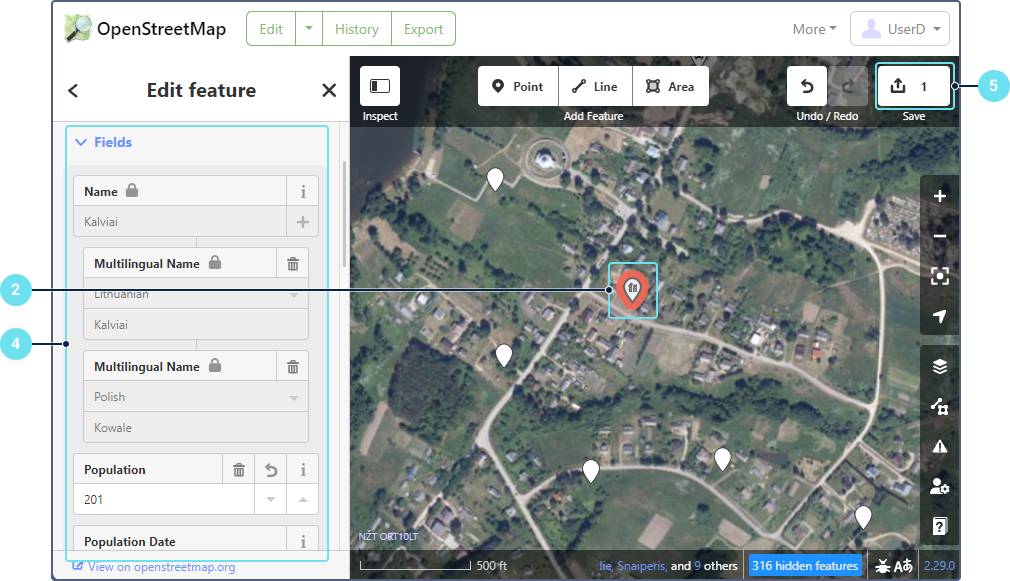Select the Area add feature tool
Screen dimensions: 1010x581
click(x=670, y=87)
